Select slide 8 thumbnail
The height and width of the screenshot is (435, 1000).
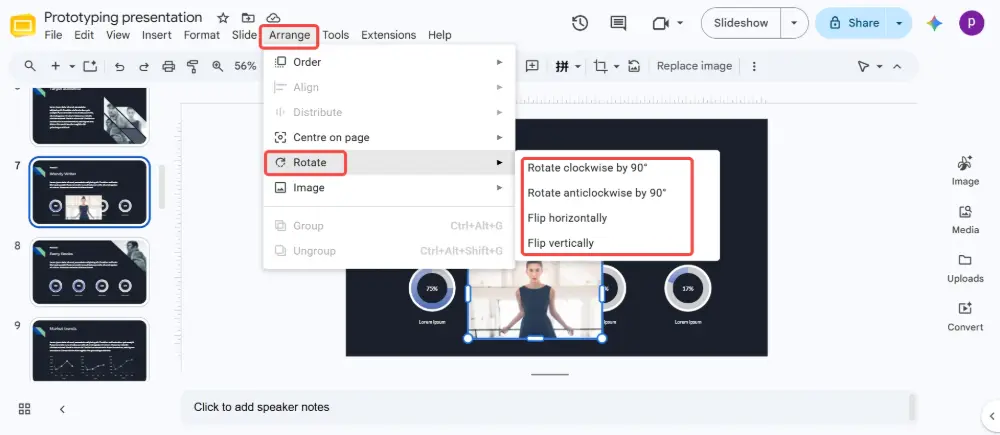[x=89, y=272]
